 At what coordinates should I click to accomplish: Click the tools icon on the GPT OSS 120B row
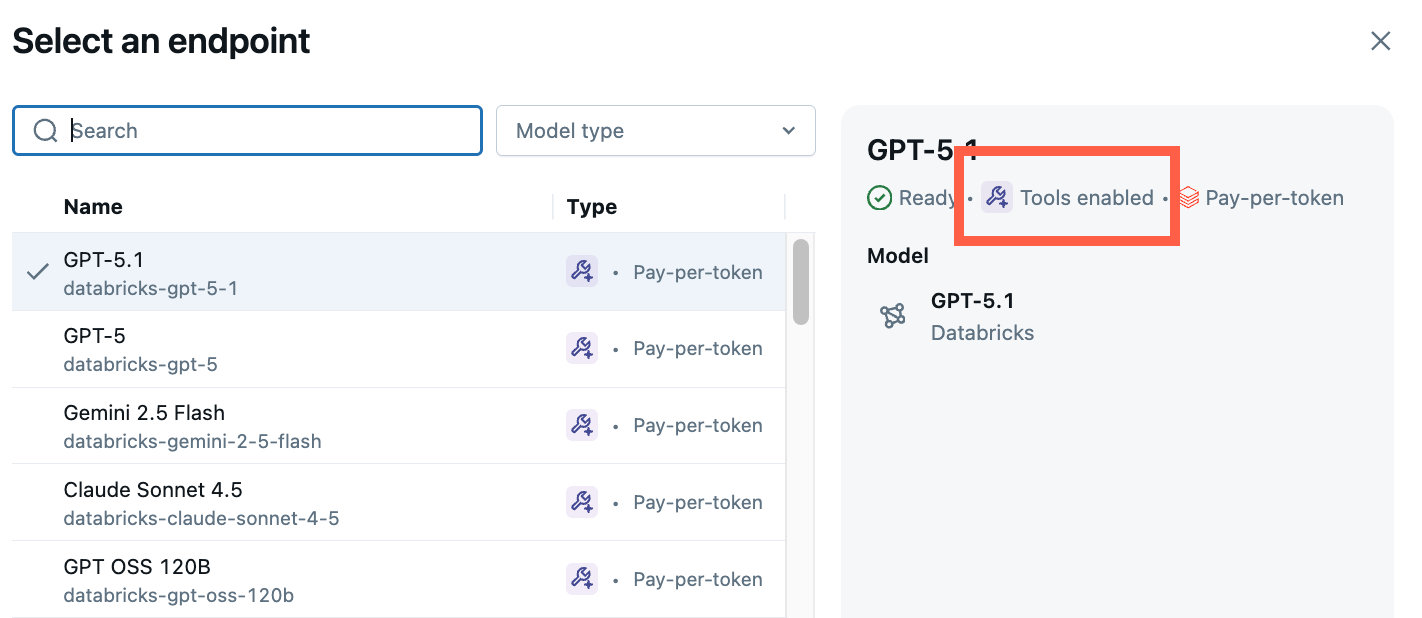pos(581,579)
